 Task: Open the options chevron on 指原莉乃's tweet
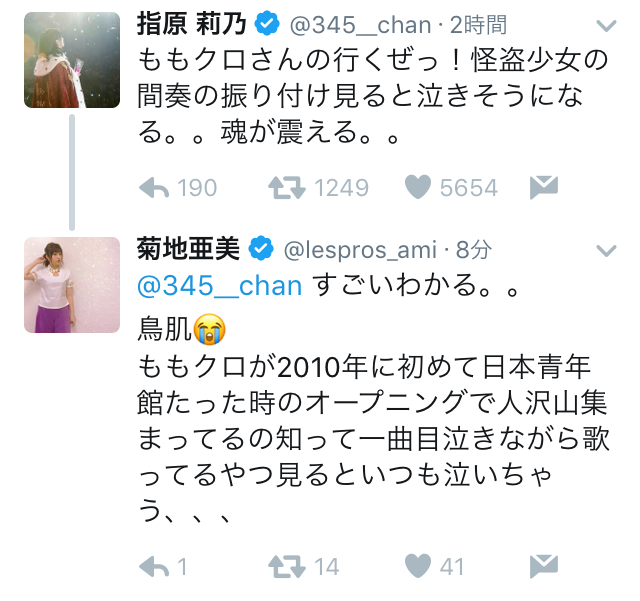click(606, 26)
